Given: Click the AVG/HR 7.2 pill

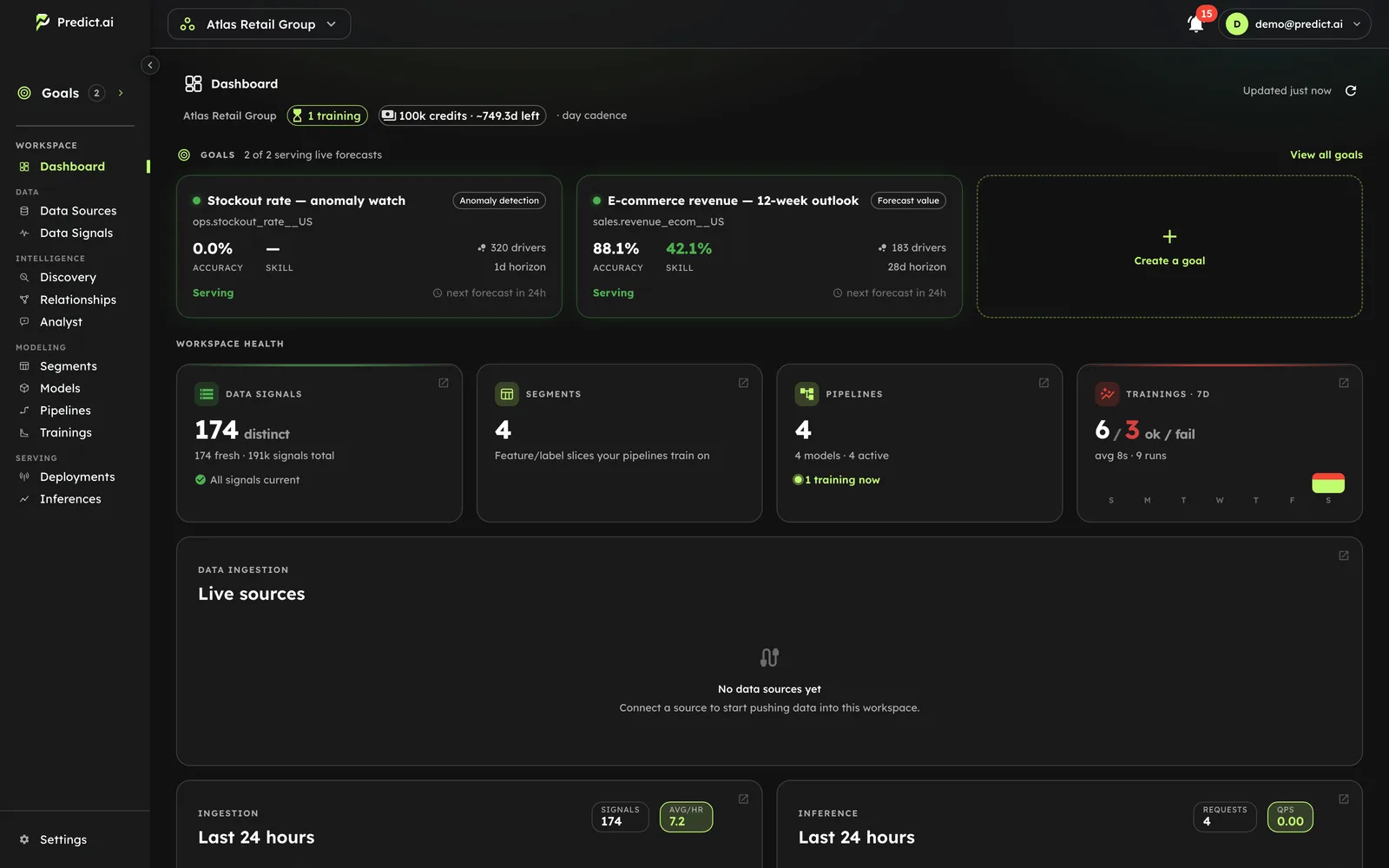Looking at the screenshot, I should (686, 817).
